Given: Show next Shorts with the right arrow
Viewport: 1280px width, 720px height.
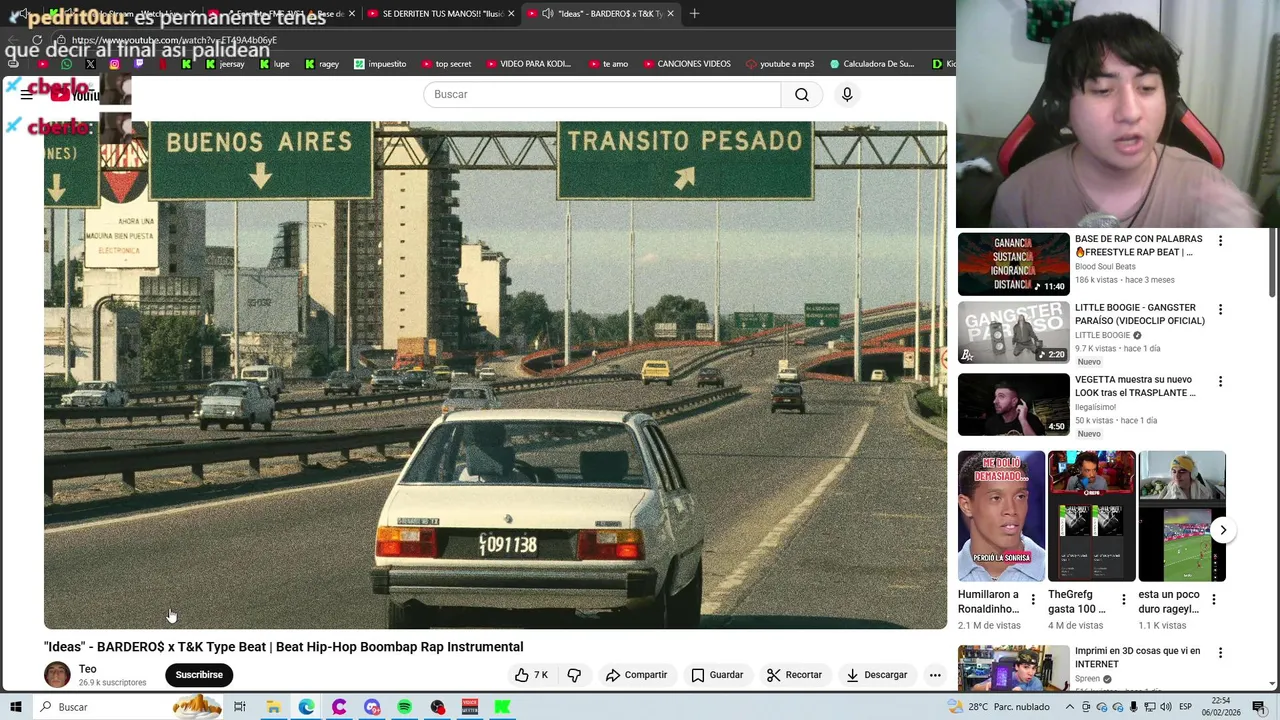Looking at the screenshot, I should pos(1222,530).
